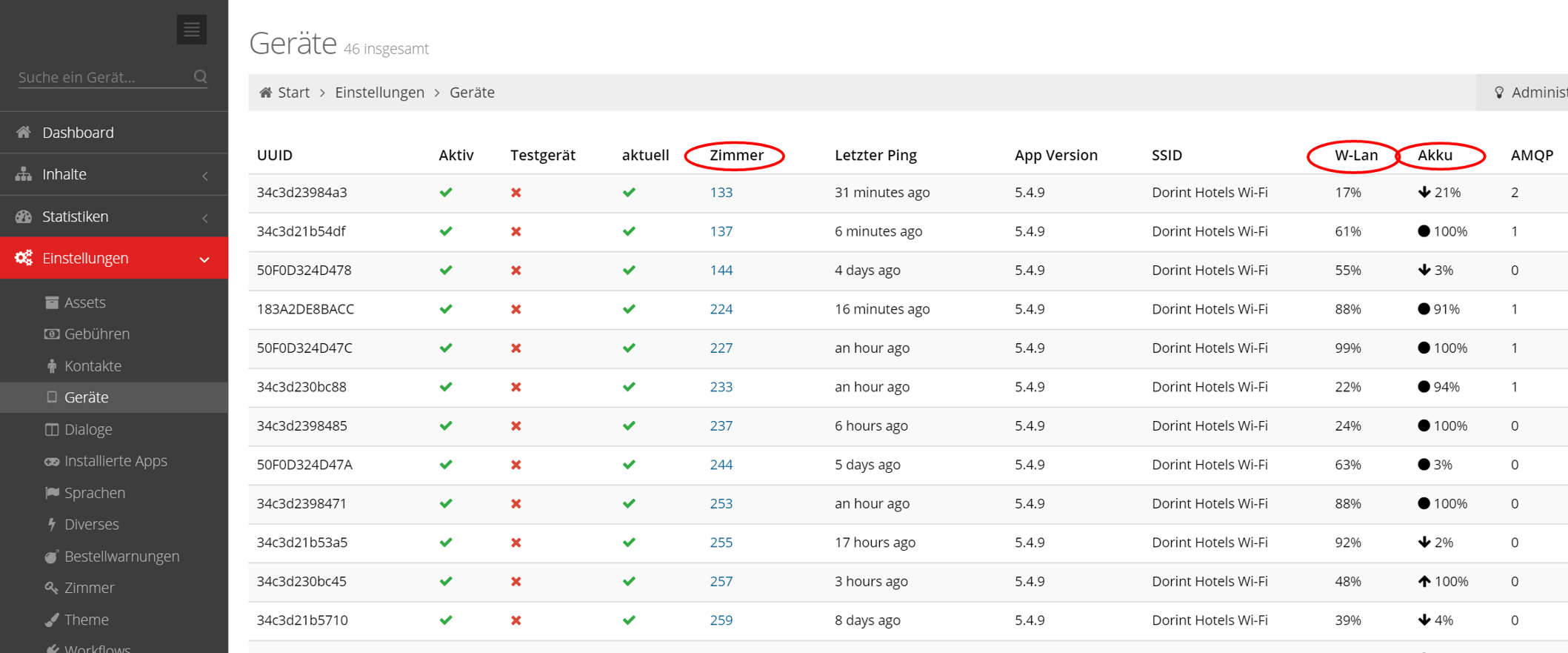
Task: Open Gebühren in the settings submenu
Action: pyautogui.click(x=96, y=334)
